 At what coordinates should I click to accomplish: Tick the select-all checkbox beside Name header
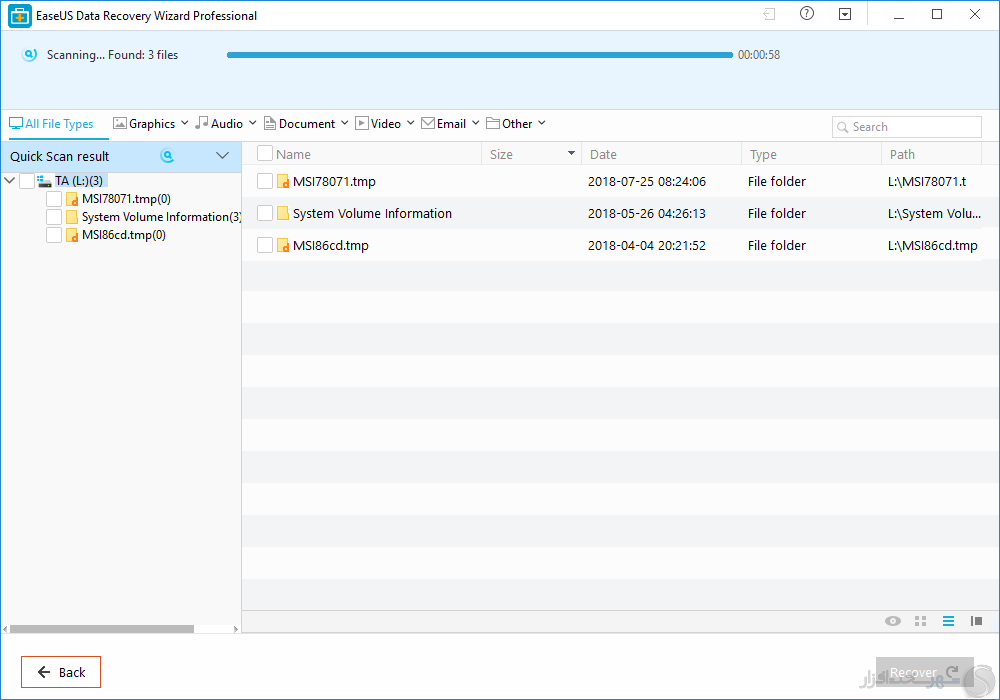click(265, 153)
